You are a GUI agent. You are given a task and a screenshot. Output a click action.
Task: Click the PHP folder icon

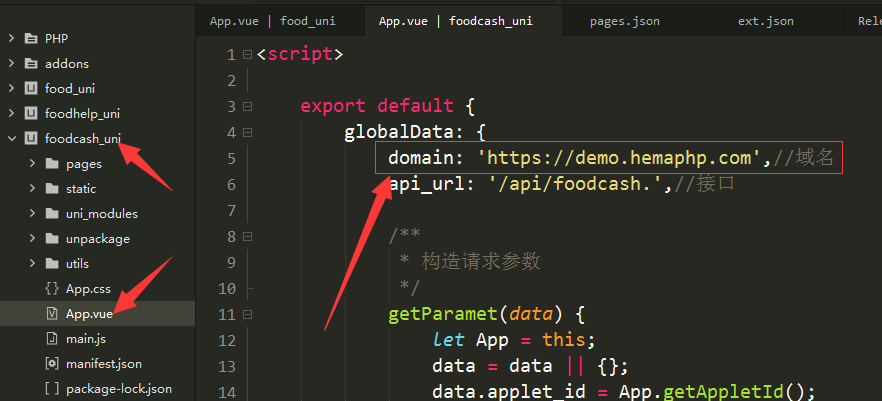coord(30,39)
